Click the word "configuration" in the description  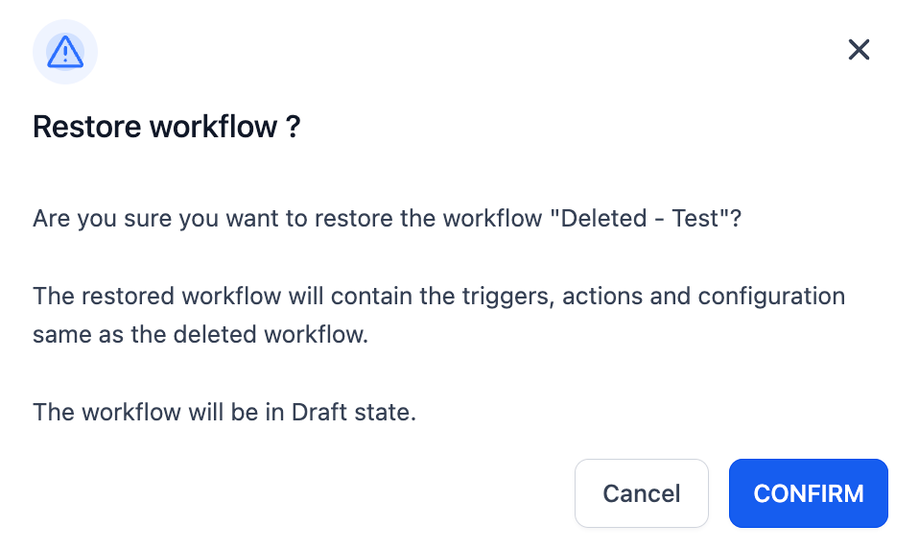point(771,296)
